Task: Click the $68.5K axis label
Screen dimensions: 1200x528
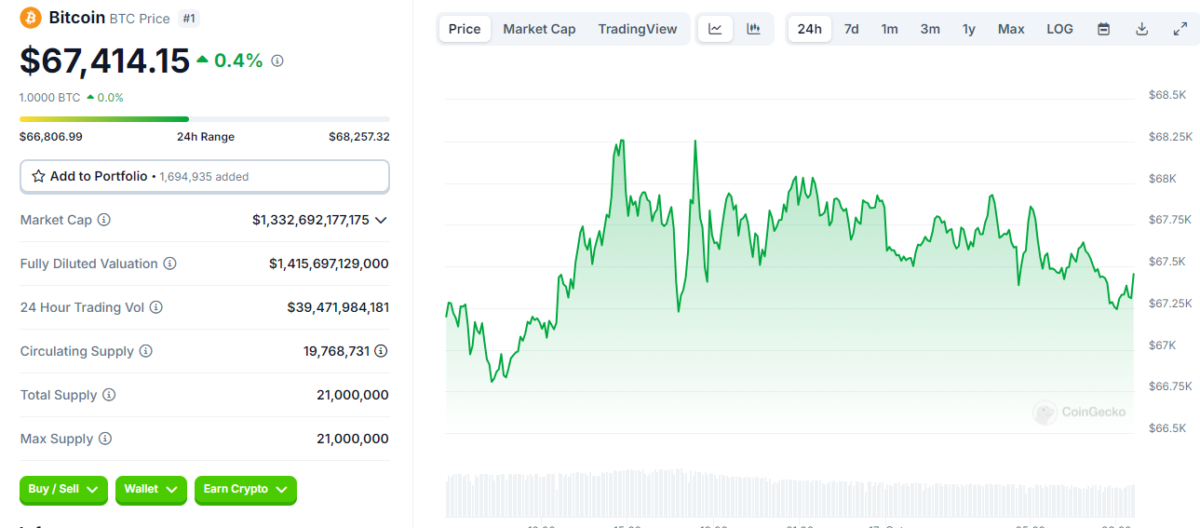Action: tap(1167, 95)
